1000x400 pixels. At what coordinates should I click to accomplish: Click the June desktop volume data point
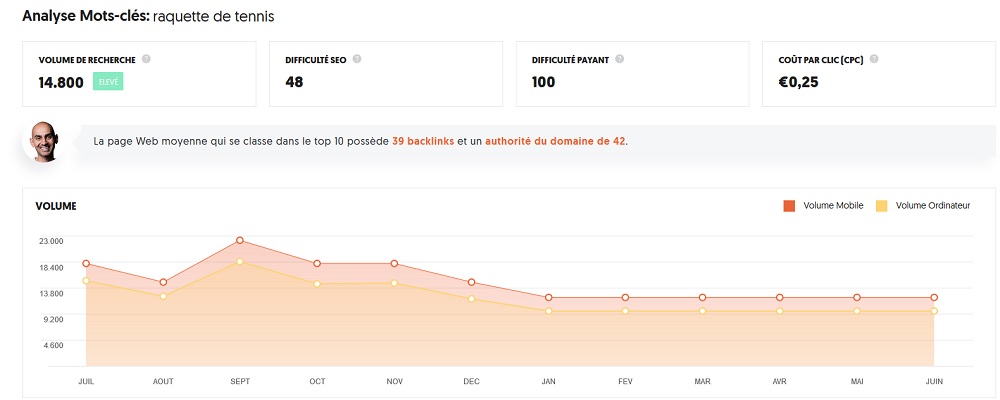click(x=934, y=311)
